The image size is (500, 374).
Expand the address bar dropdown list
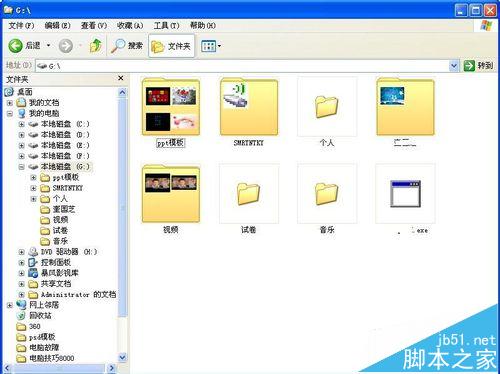454,66
